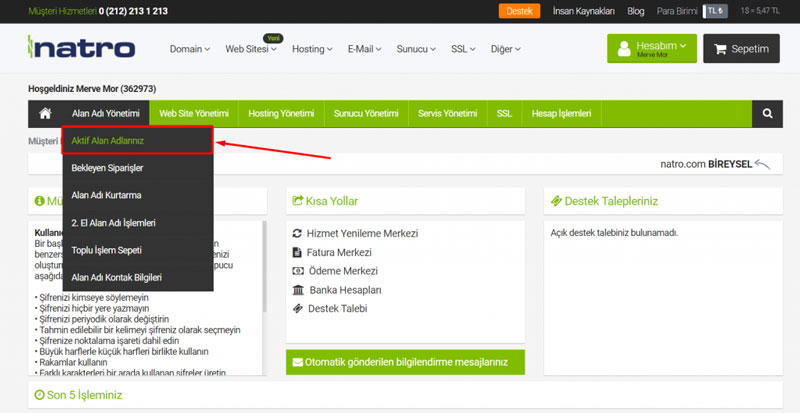Screen dimensions: 800x413
Task: Click Hoşgeldiniz Merve Mor (362973) text
Action: coord(92,89)
